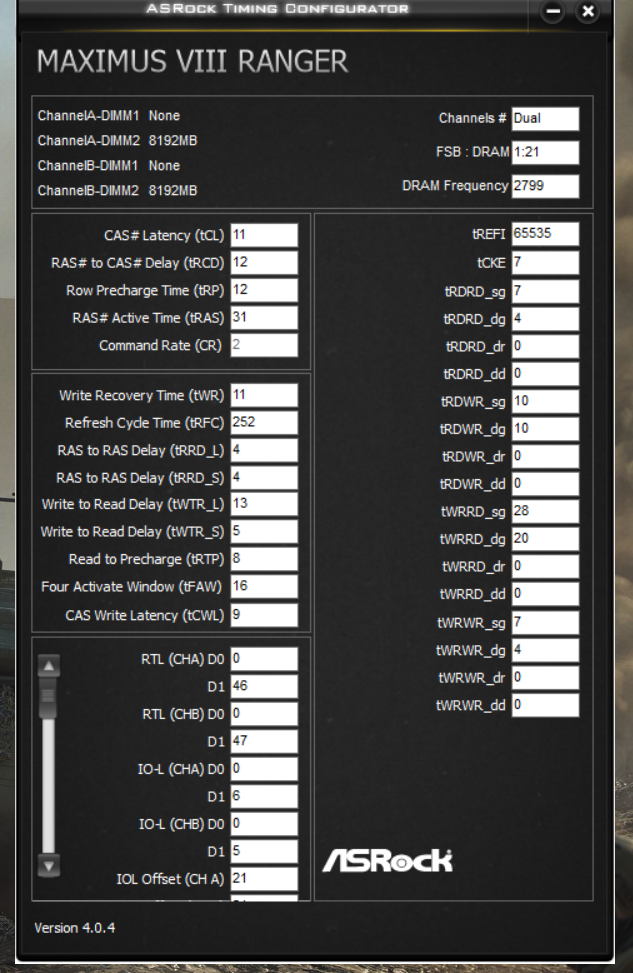The width and height of the screenshot is (633, 973).
Task: Click the IO-L (CHA) D1 field showing 6
Action: coord(264,796)
